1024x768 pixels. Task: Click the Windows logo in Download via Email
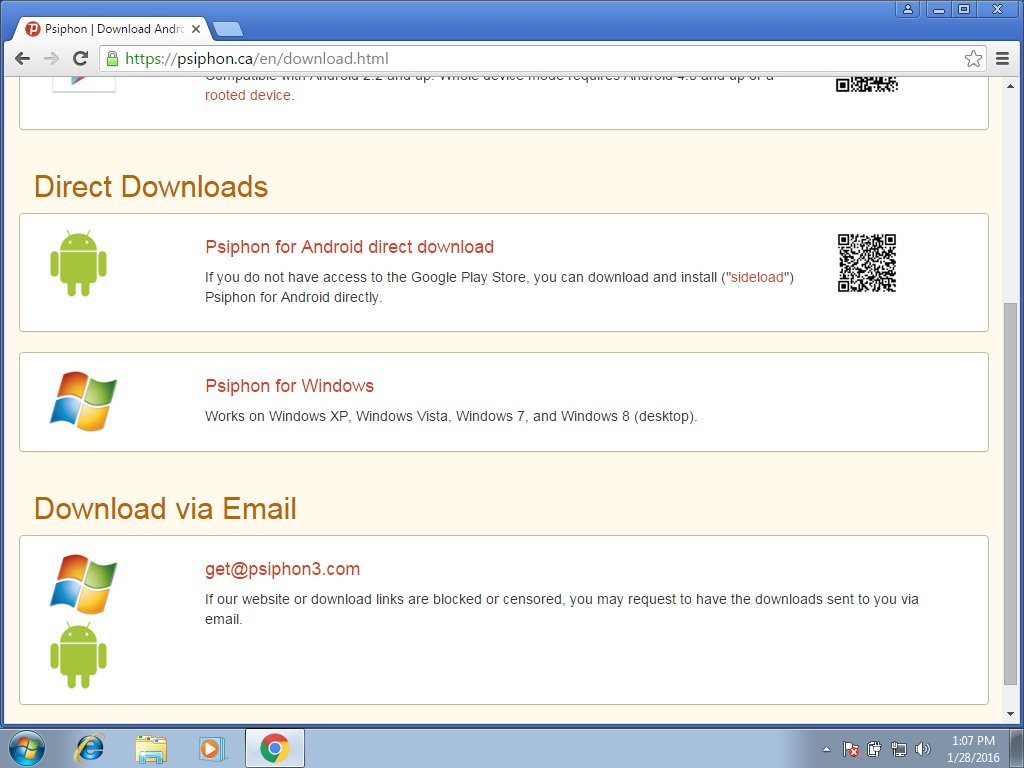84,584
